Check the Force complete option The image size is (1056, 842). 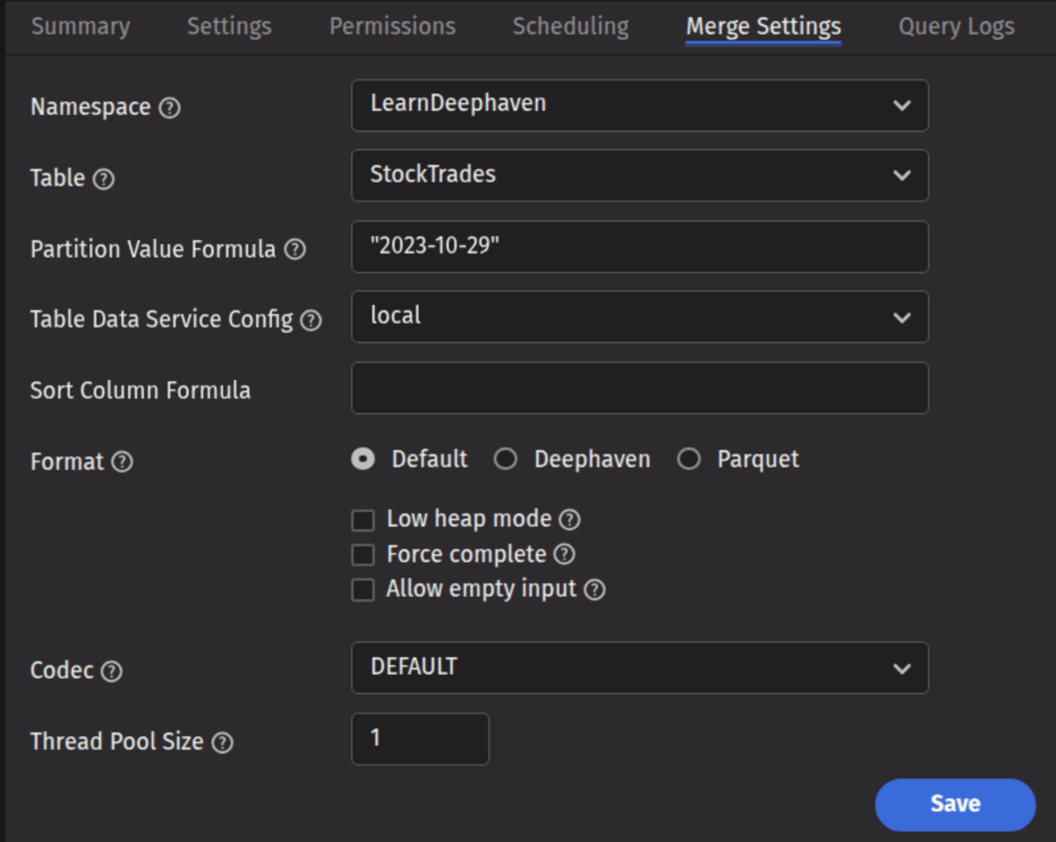click(x=363, y=555)
